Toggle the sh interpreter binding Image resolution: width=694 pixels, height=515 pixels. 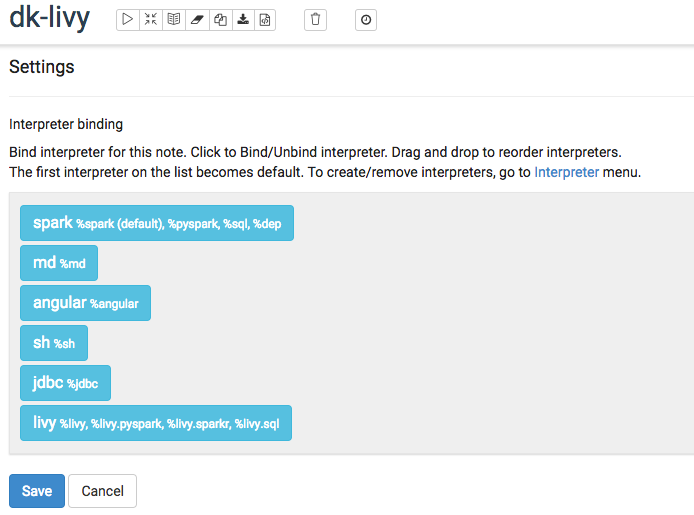coord(54,343)
